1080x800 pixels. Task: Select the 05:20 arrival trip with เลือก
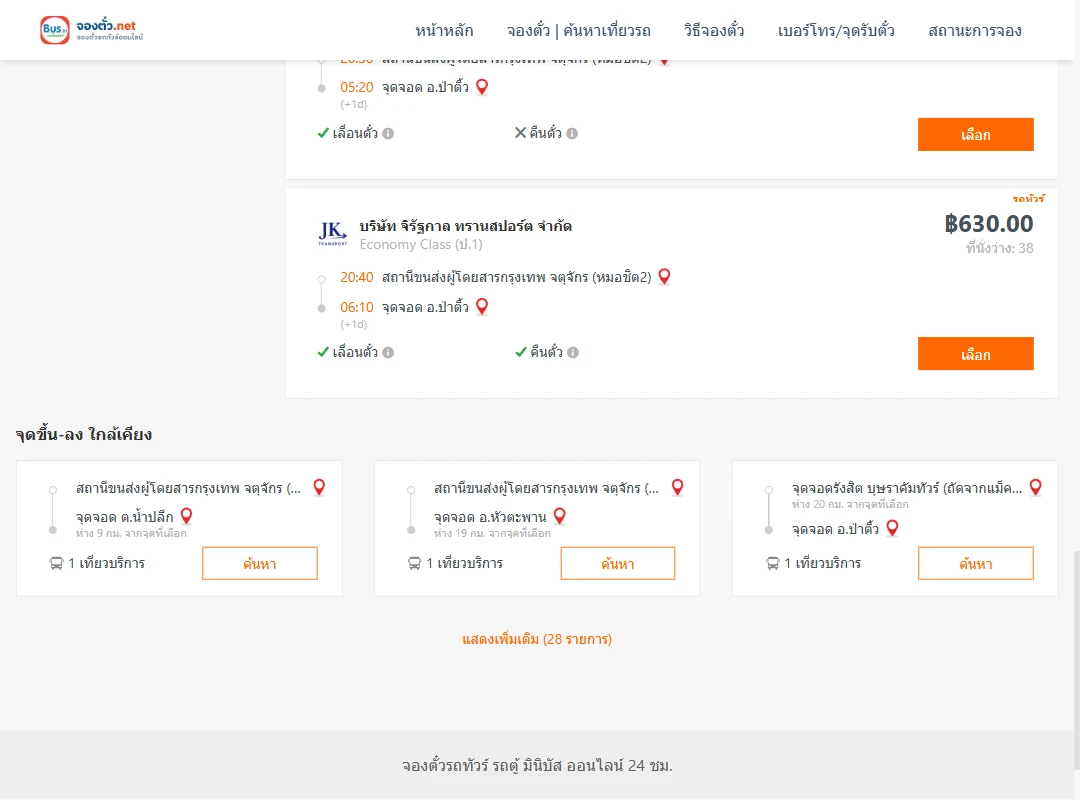(976, 134)
